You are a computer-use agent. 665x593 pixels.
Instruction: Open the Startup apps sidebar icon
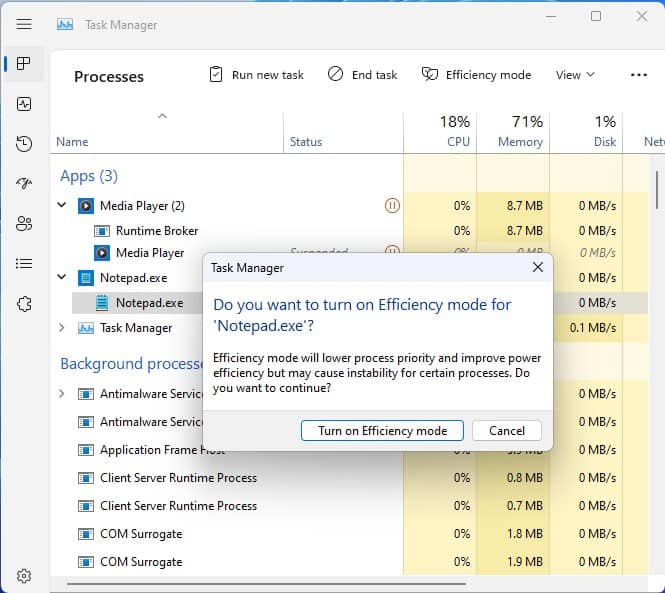click(x=24, y=183)
